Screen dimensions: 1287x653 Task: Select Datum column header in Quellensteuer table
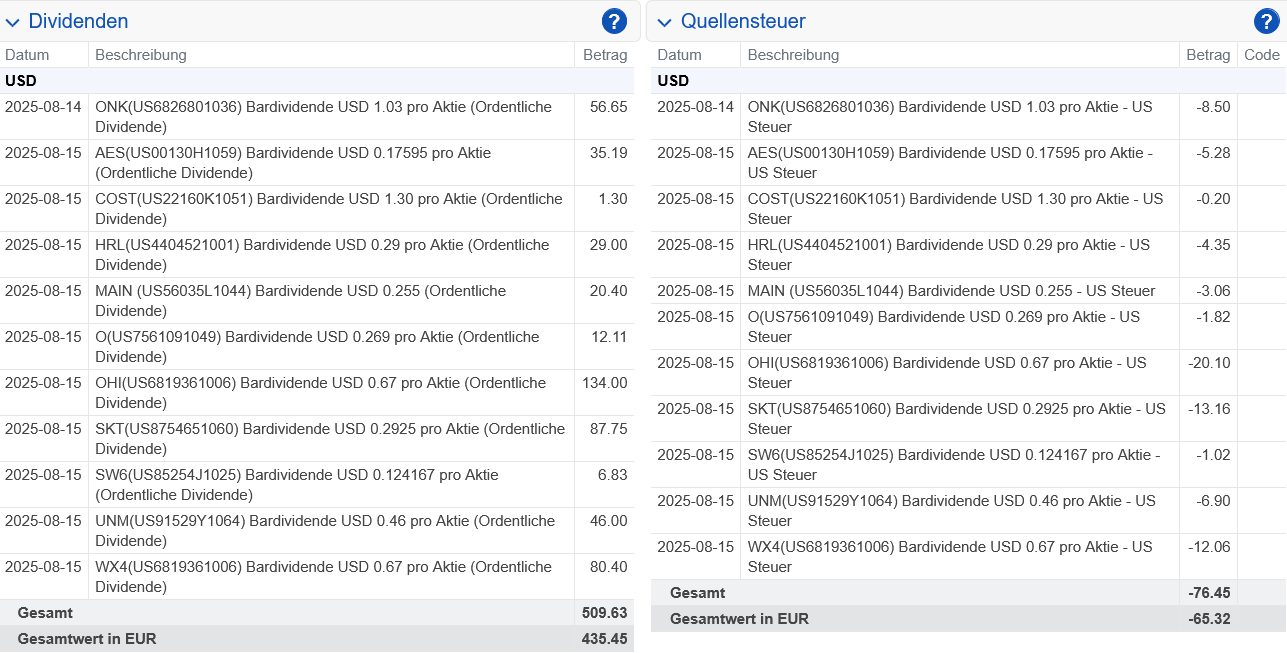click(679, 55)
